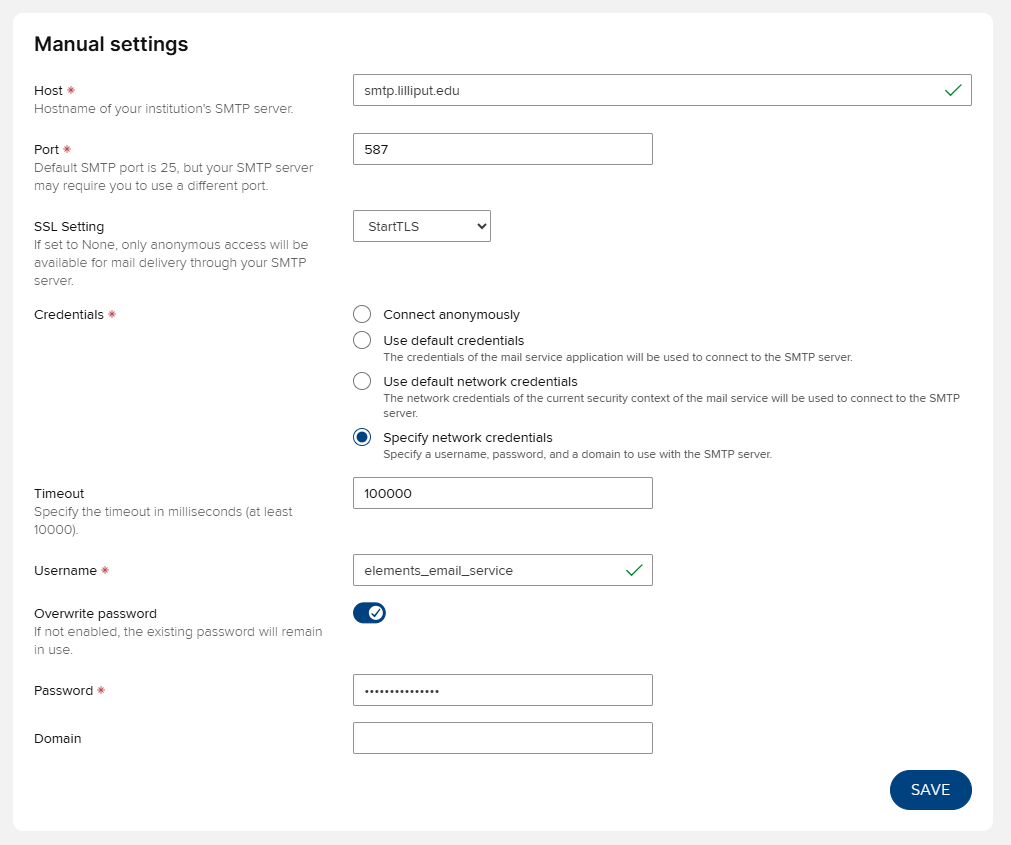Screen dimensions: 1011x845
Task: Click the green checkmark in Host field
Action: point(953,90)
